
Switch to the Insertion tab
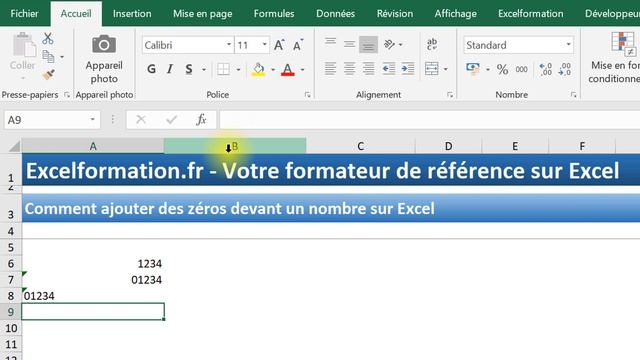[x=132, y=13]
